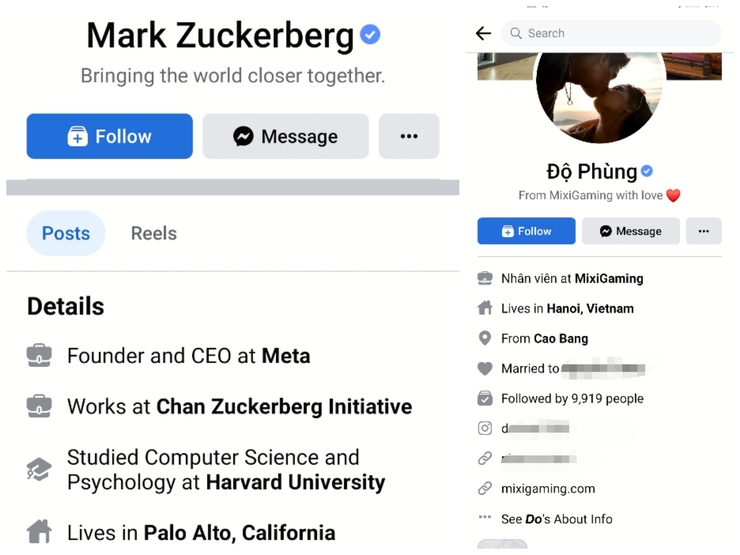Click the heart icon beside Married to
Screen dimensions: 740x555
(485, 368)
